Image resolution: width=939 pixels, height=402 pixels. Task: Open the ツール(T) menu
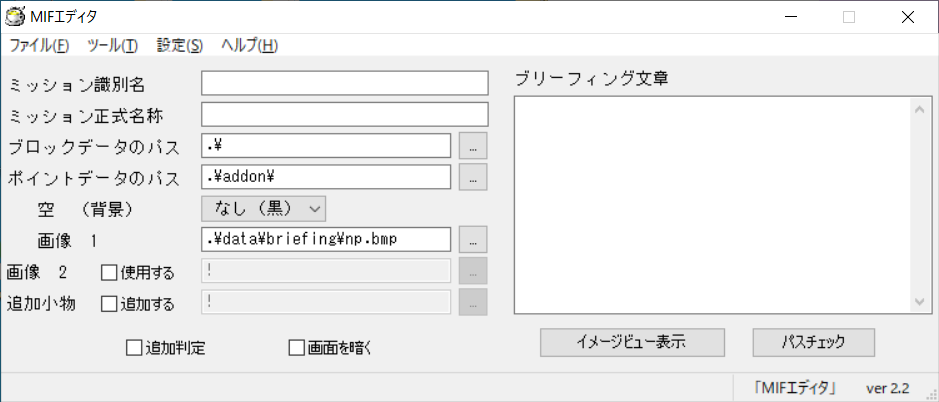(113, 46)
